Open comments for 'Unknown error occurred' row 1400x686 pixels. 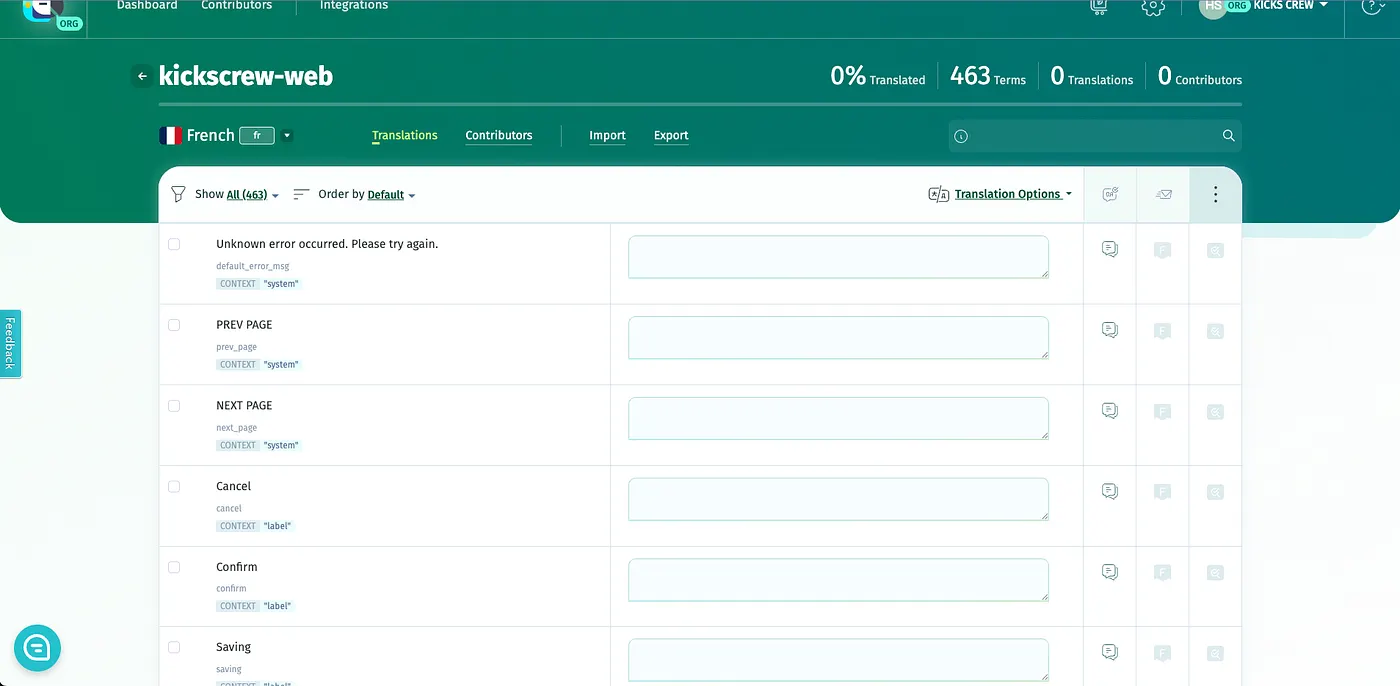click(1109, 249)
